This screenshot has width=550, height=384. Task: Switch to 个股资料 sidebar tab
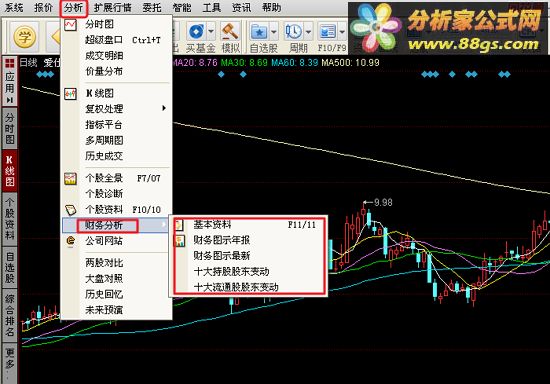(x=9, y=218)
